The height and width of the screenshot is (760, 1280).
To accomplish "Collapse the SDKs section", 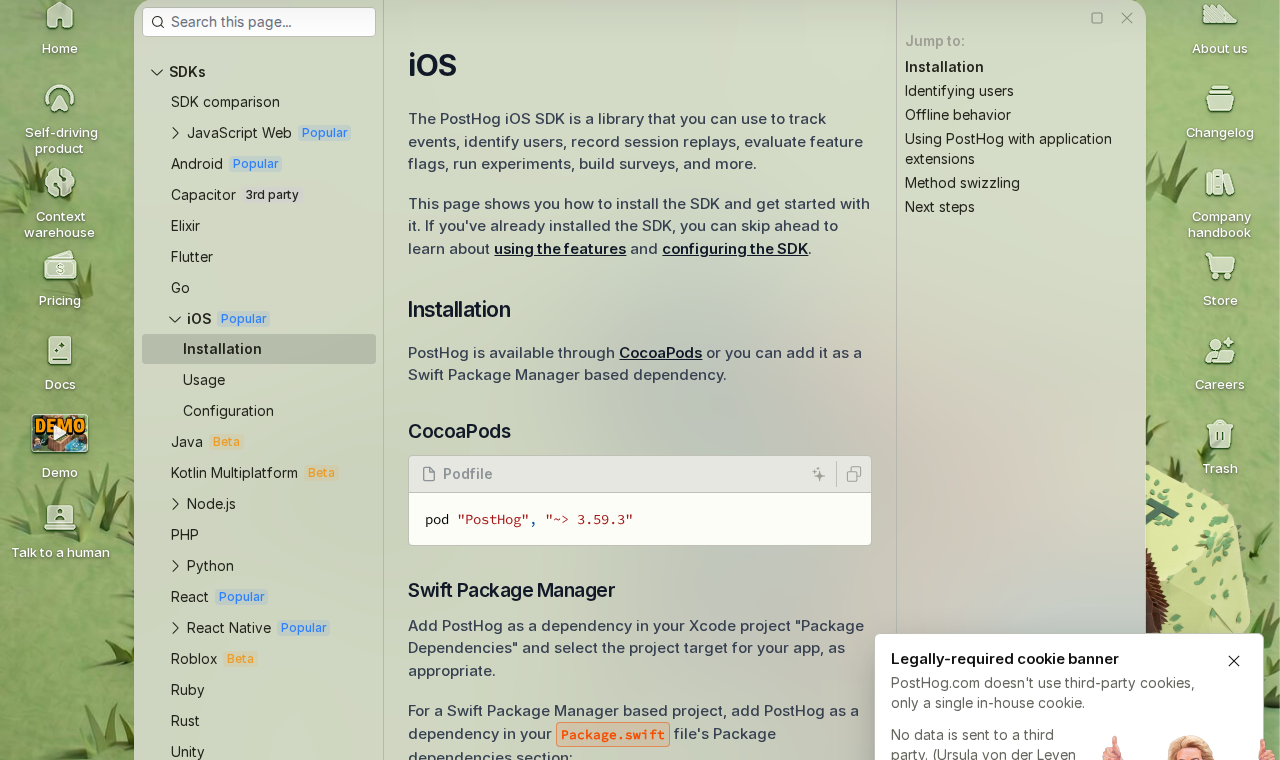I will coord(157,72).
